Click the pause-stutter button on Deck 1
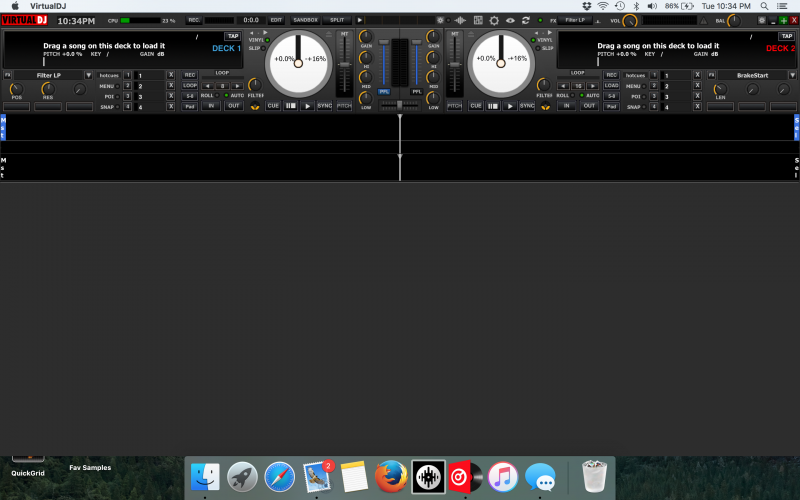 pos(290,106)
